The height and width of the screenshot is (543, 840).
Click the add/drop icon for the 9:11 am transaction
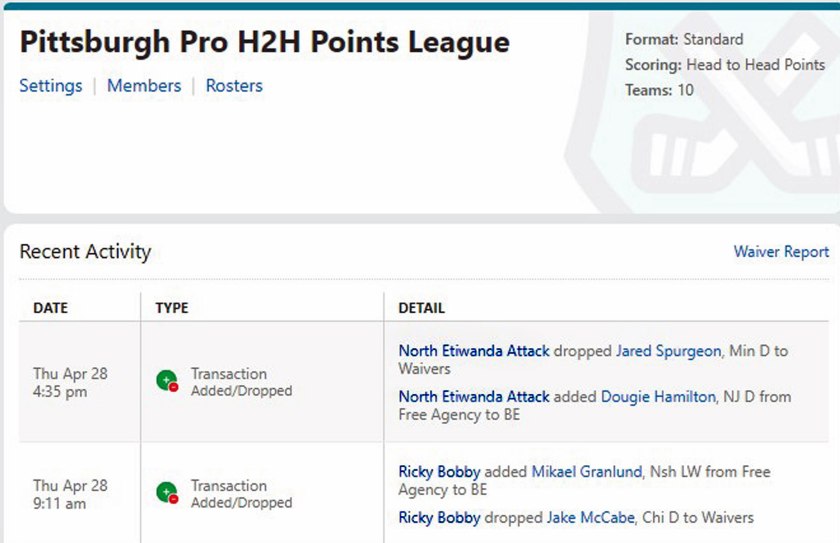167,493
